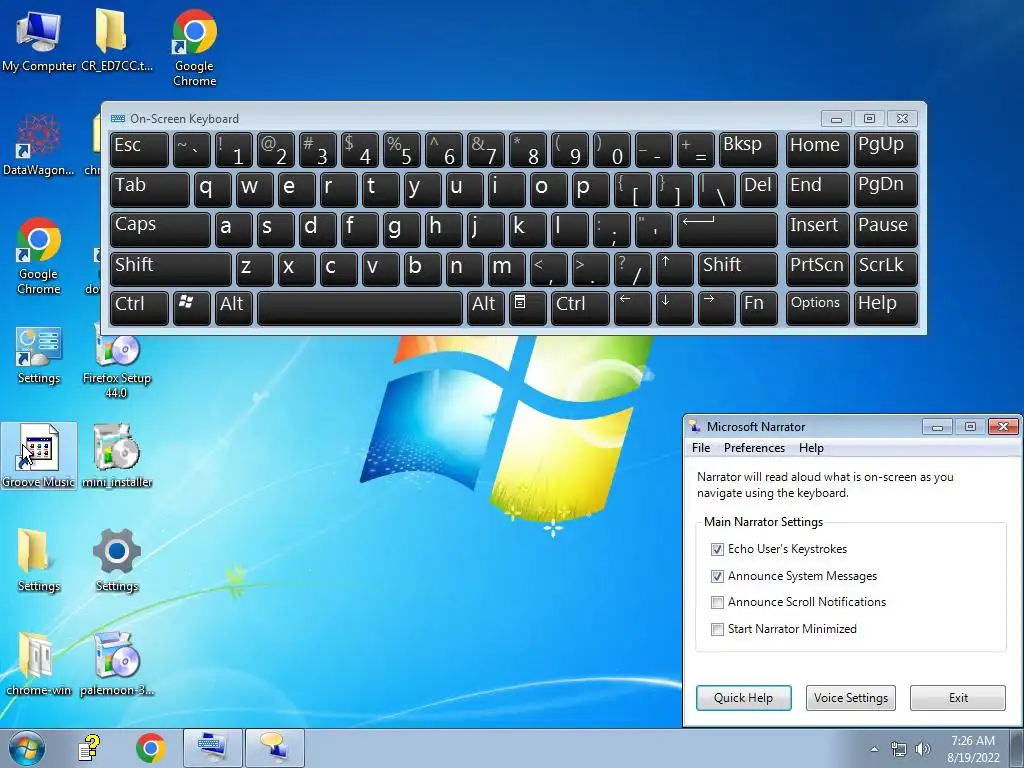Open the volume speaker tray icon
This screenshot has height=768, width=1024.
[923, 749]
